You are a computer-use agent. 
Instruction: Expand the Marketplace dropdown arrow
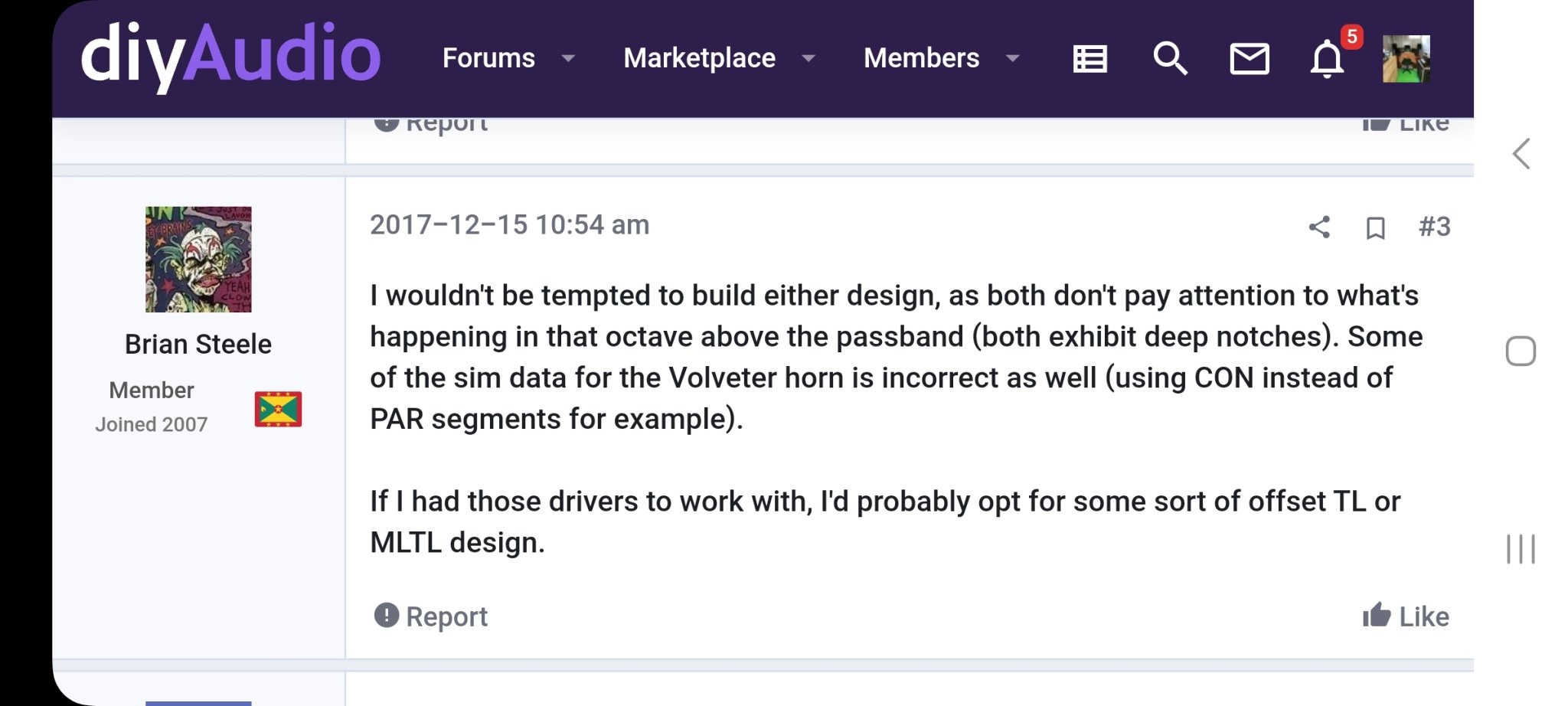click(808, 58)
